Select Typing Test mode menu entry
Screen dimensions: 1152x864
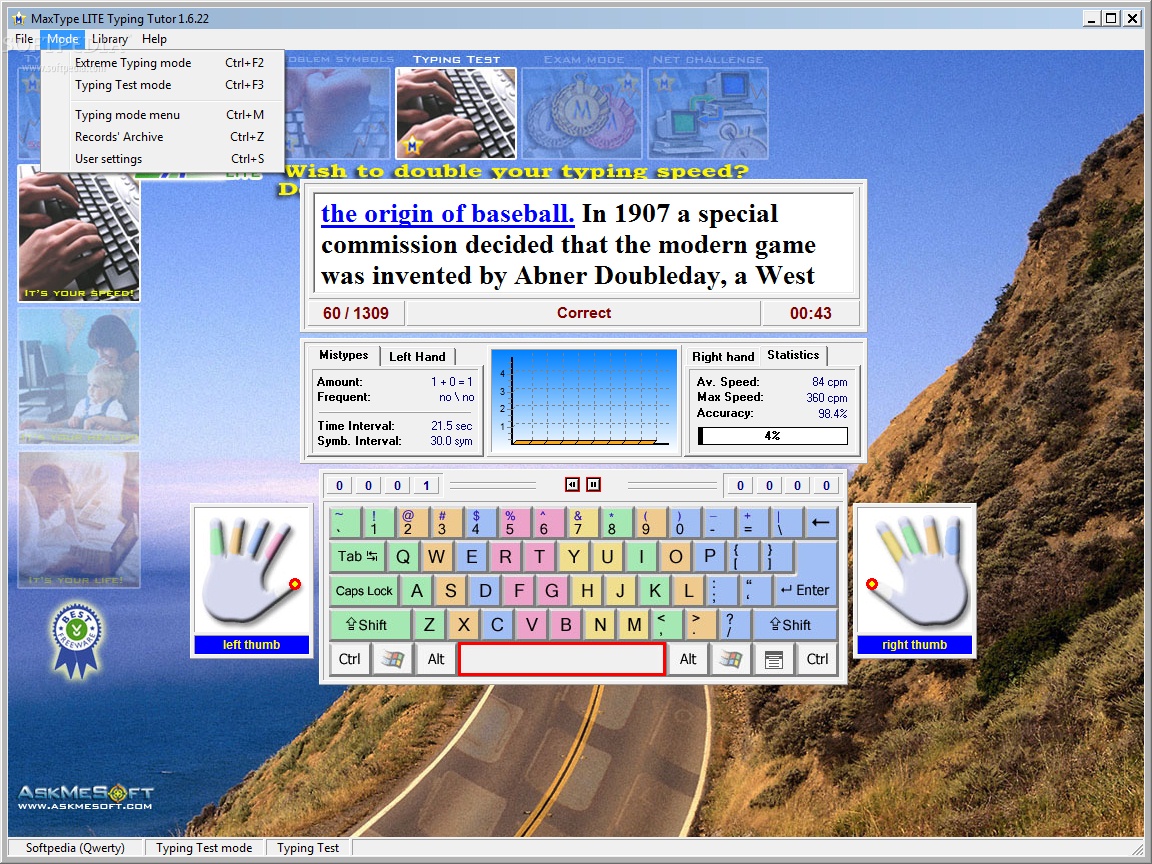click(163, 85)
